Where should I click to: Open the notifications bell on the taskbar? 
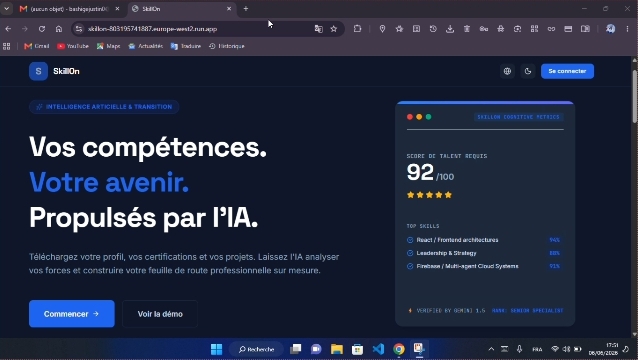626,349
